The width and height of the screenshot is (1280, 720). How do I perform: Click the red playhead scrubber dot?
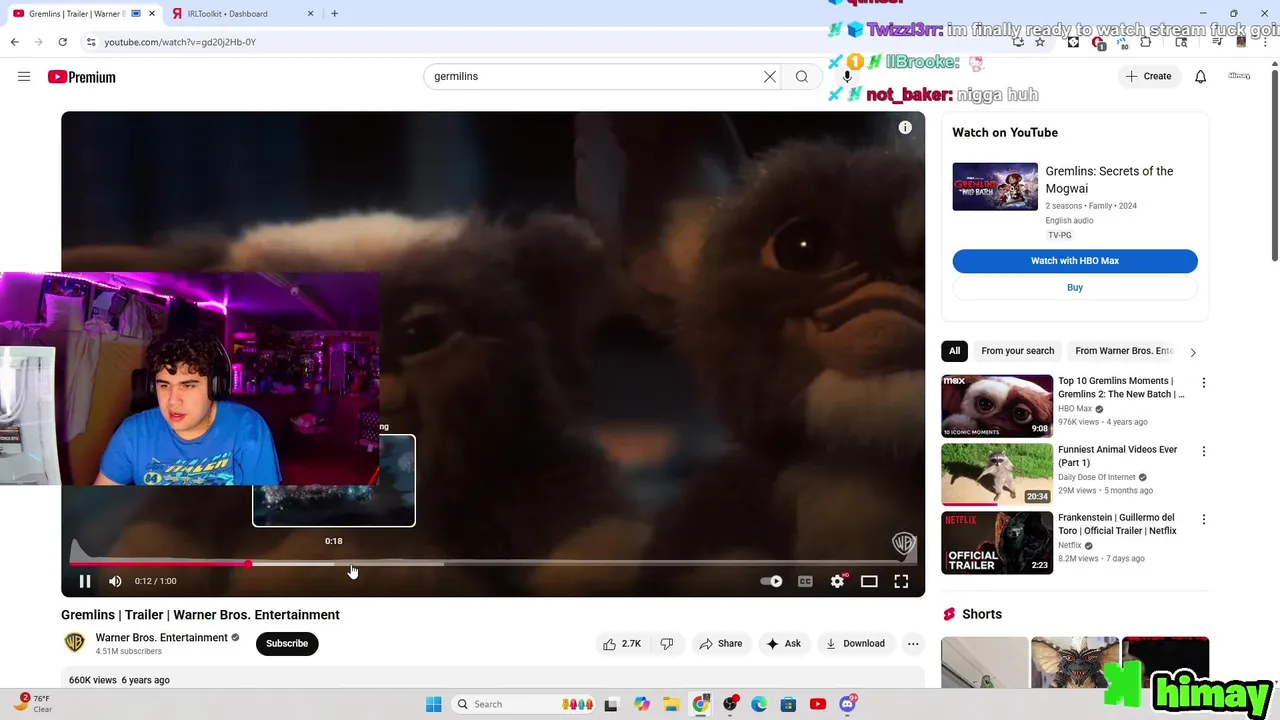pyautogui.click(x=248, y=564)
